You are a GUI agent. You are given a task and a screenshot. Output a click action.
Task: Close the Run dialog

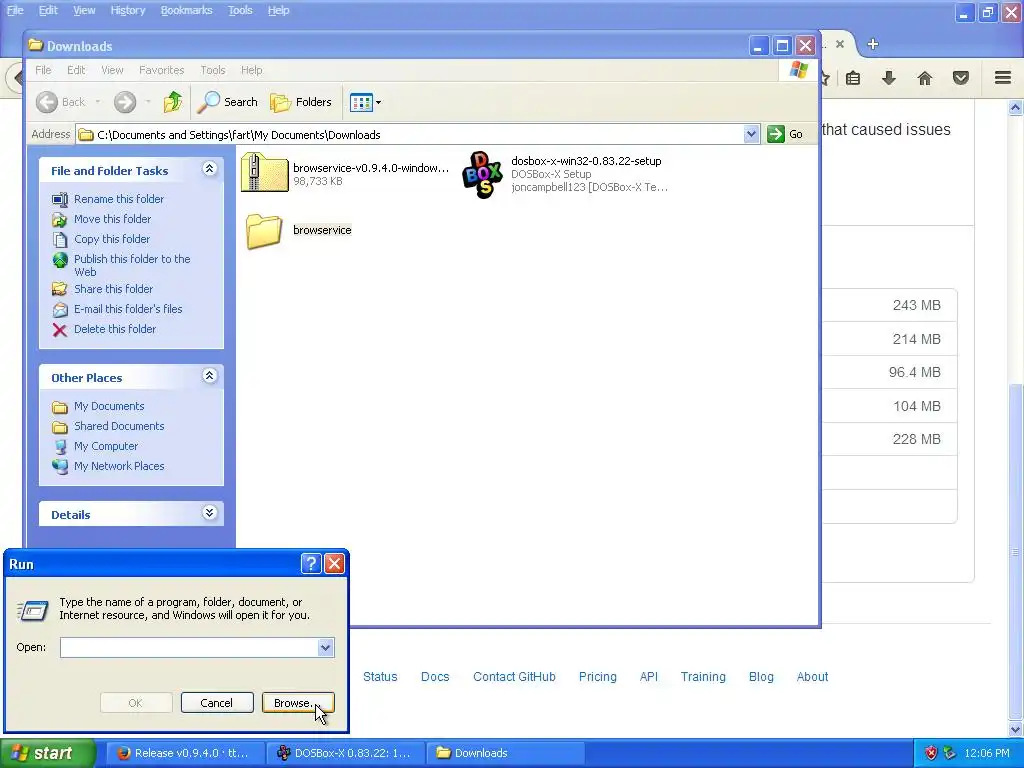tap(334, 563)
